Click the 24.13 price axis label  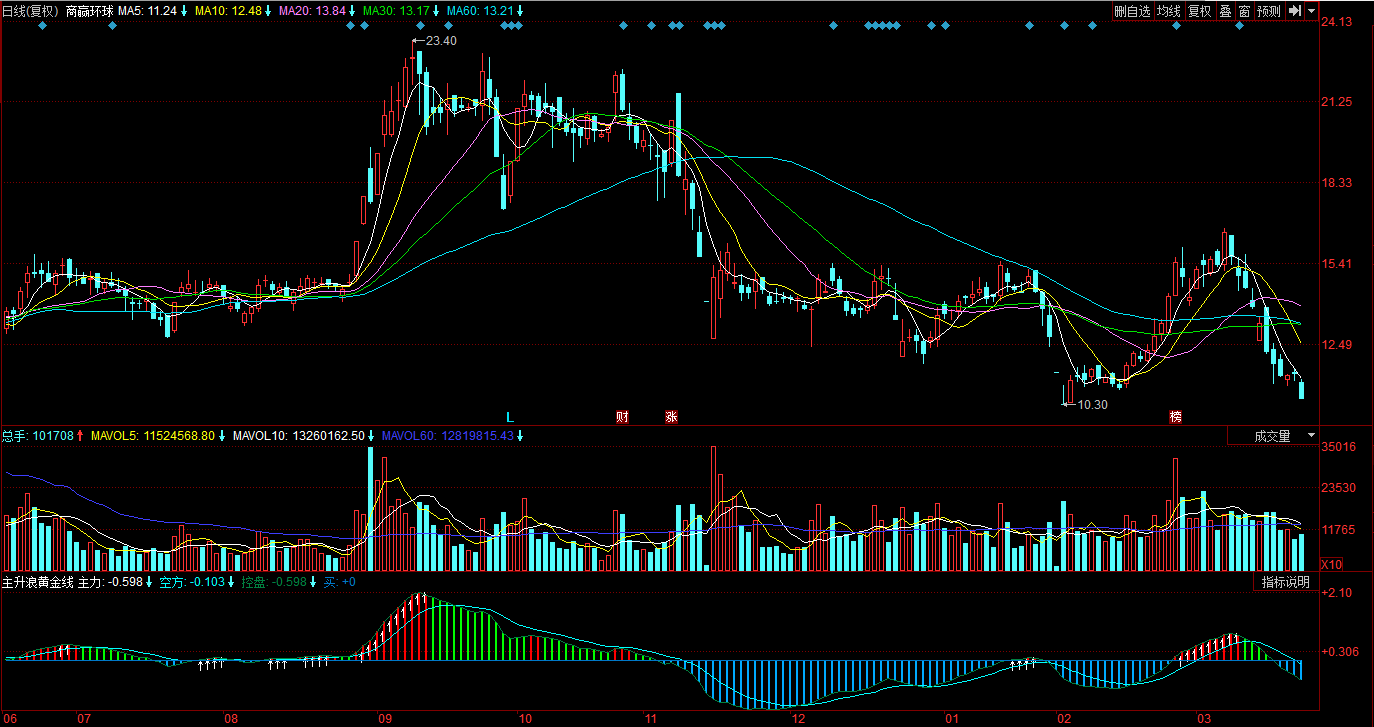[x=1337, y=22]
